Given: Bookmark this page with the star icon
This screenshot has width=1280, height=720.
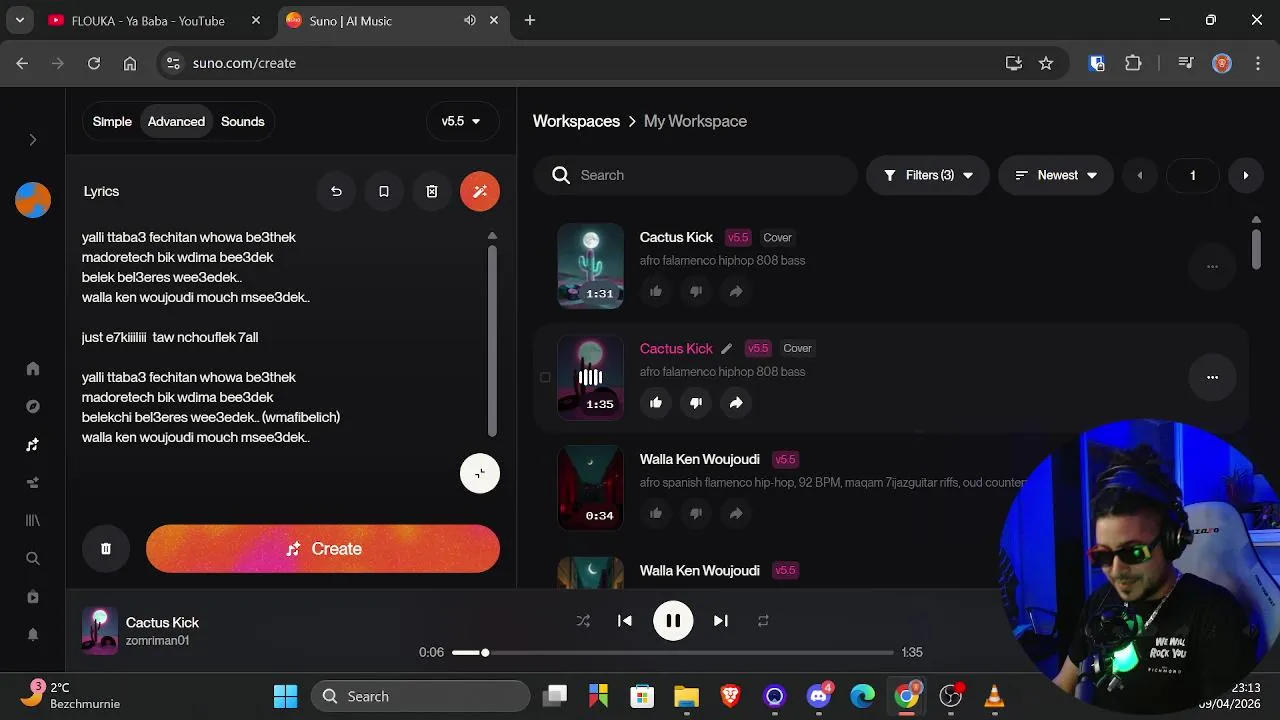Looking at the screenshot, I should tap(1046, 63).
